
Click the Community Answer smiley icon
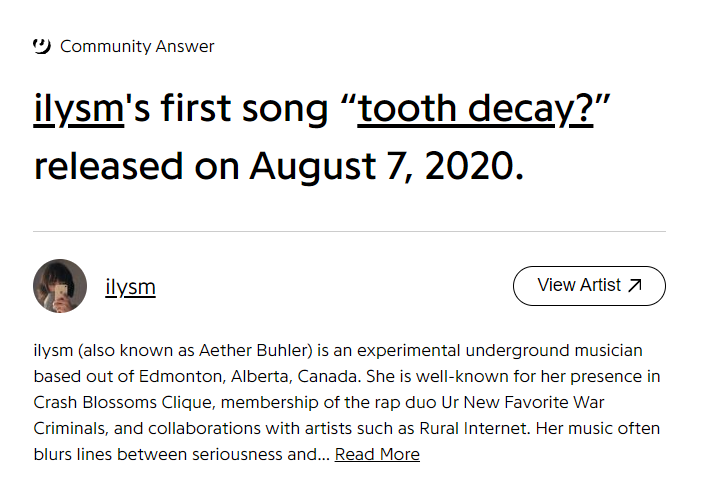tap(42, 46)
